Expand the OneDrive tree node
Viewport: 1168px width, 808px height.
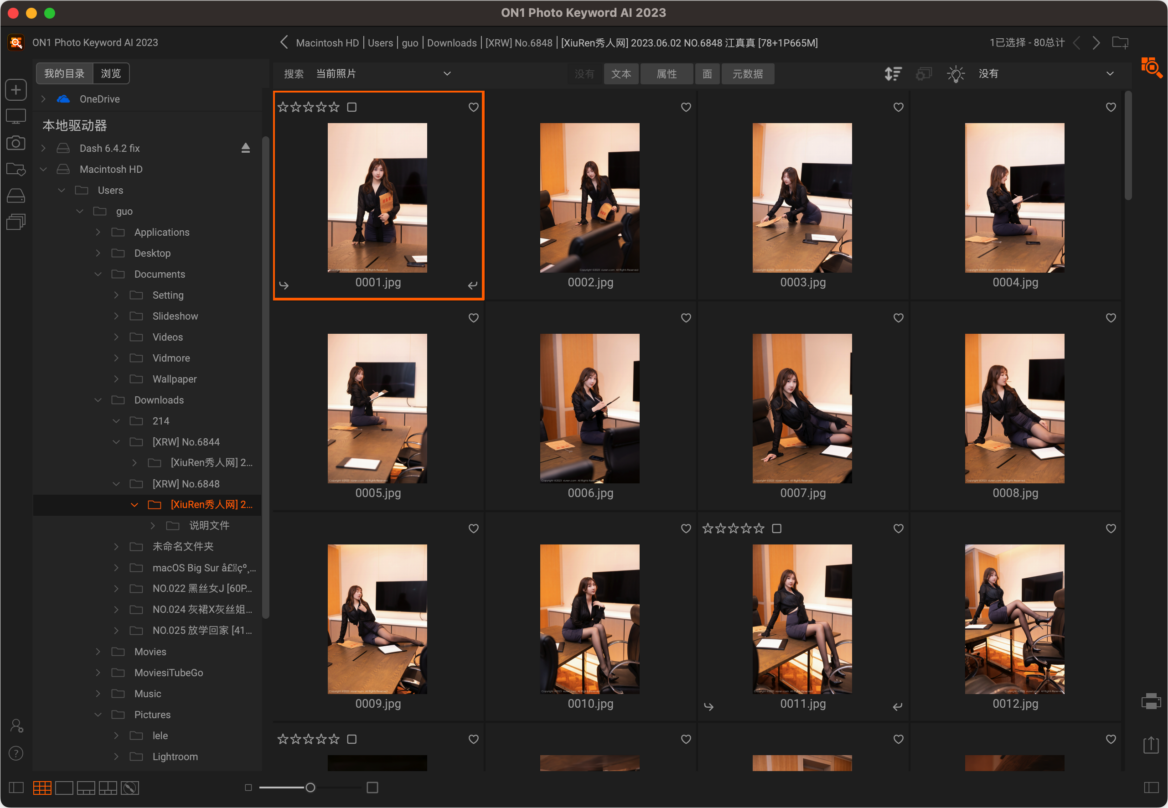(43, 99)
